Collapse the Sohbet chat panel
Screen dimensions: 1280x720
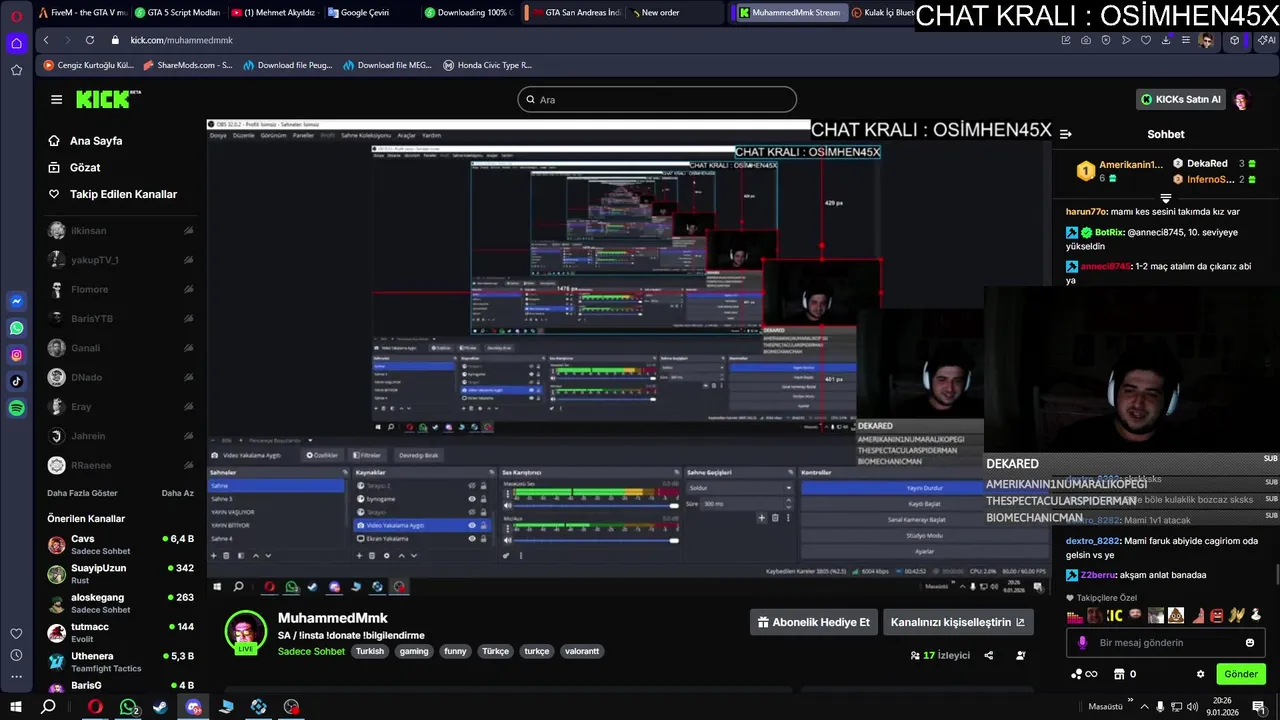[1066, 134]
